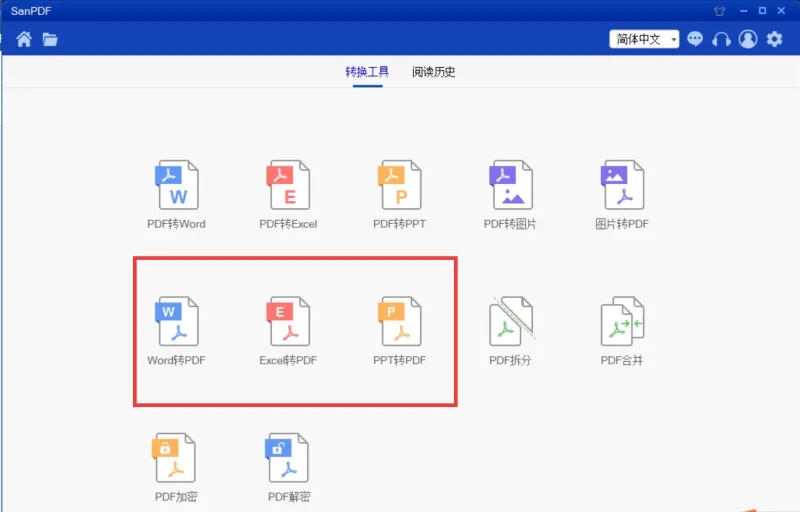Viewport: 800px width, 512px height.
Task: Click the PDF转图片 text label
Action: click(510, 224)
